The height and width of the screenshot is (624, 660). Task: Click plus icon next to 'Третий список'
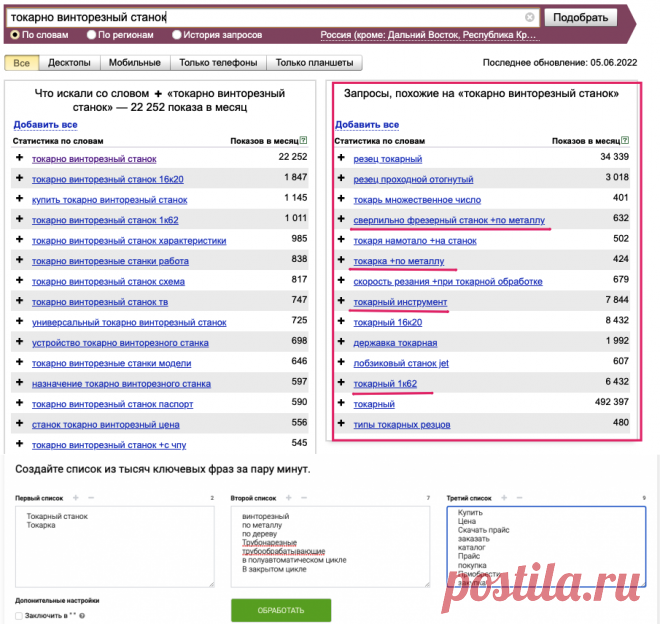[504, 498]
